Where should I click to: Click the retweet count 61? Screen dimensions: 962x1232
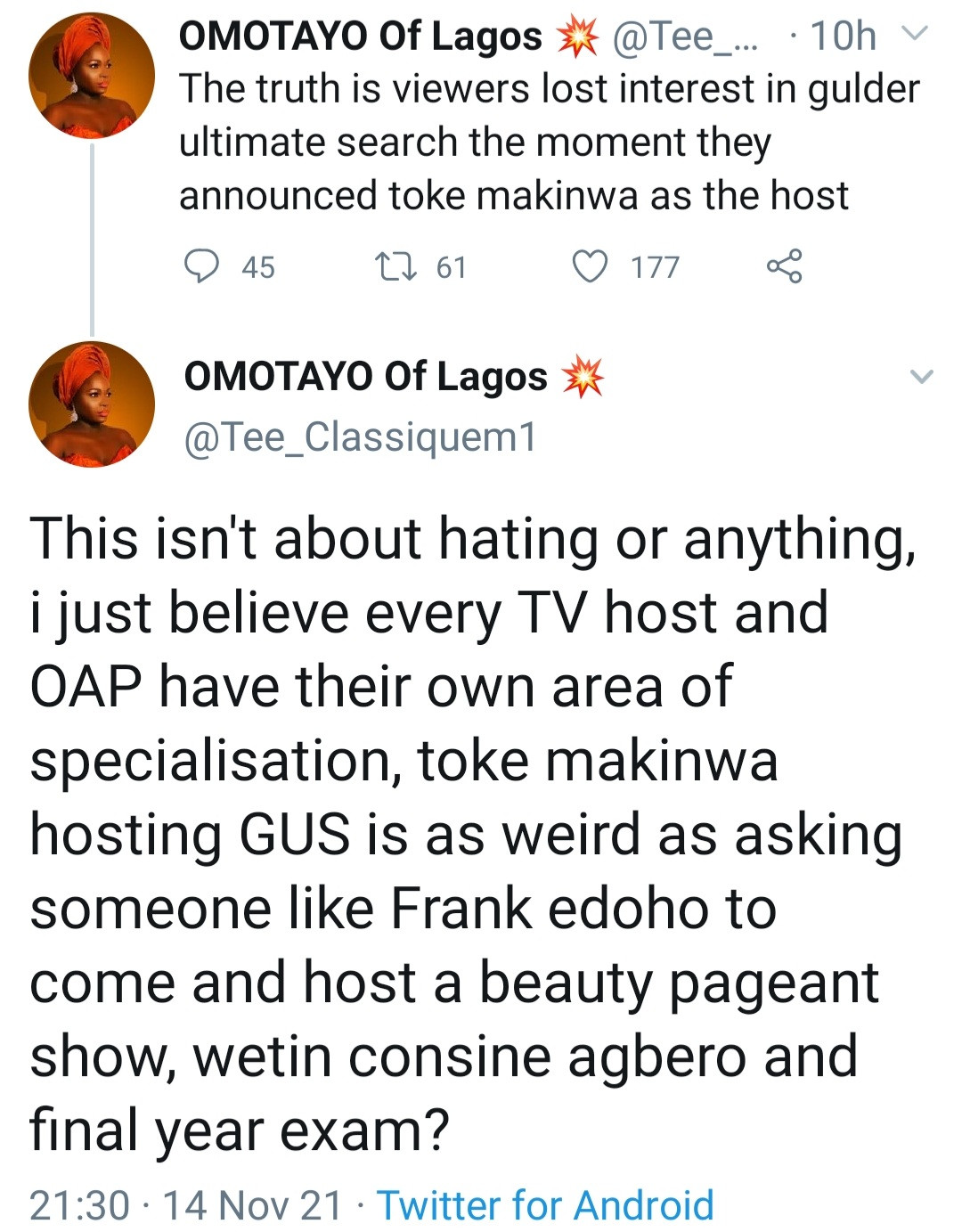(452, 267)
